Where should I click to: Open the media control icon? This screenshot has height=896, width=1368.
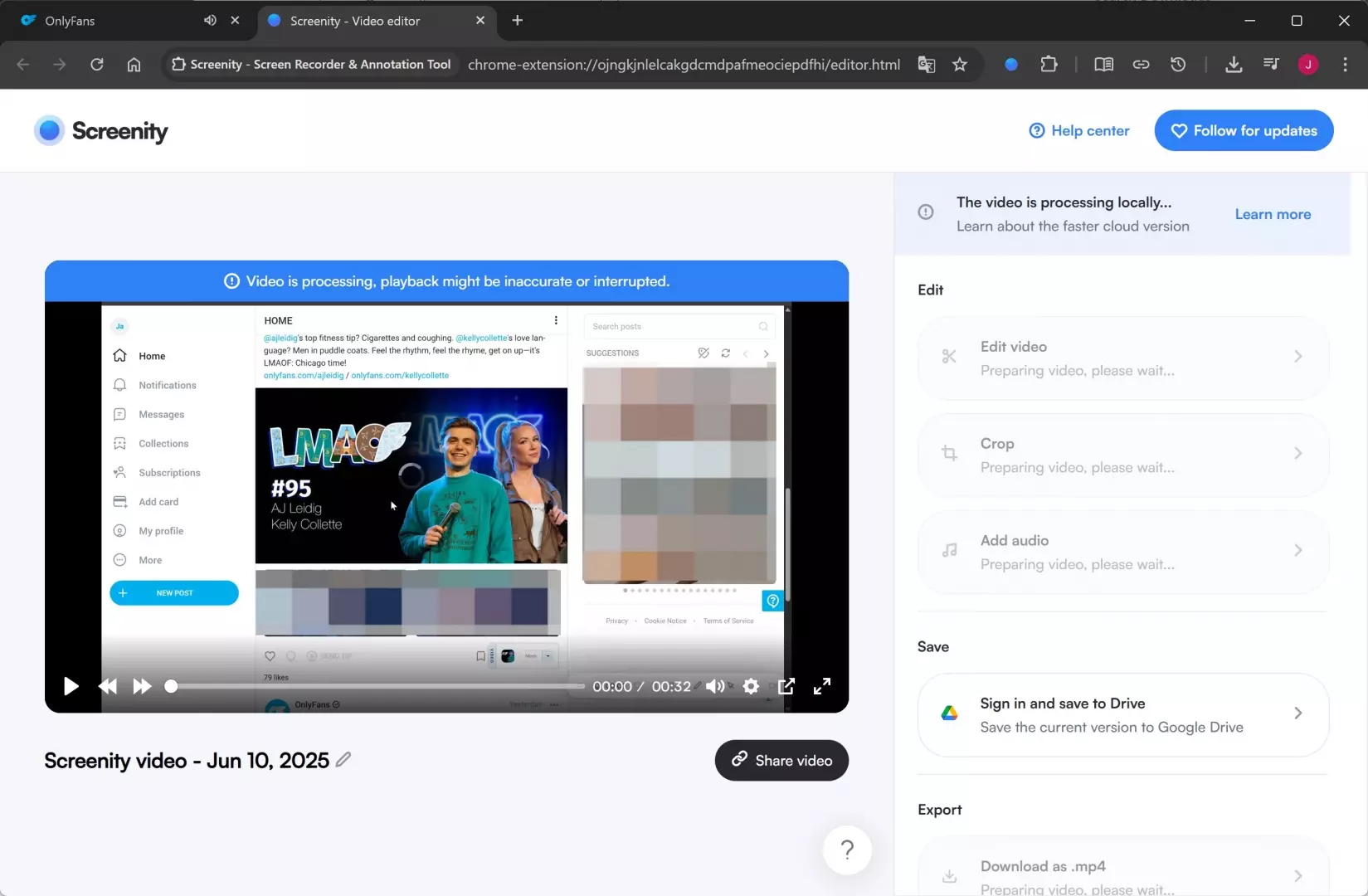pos(1271,64)
